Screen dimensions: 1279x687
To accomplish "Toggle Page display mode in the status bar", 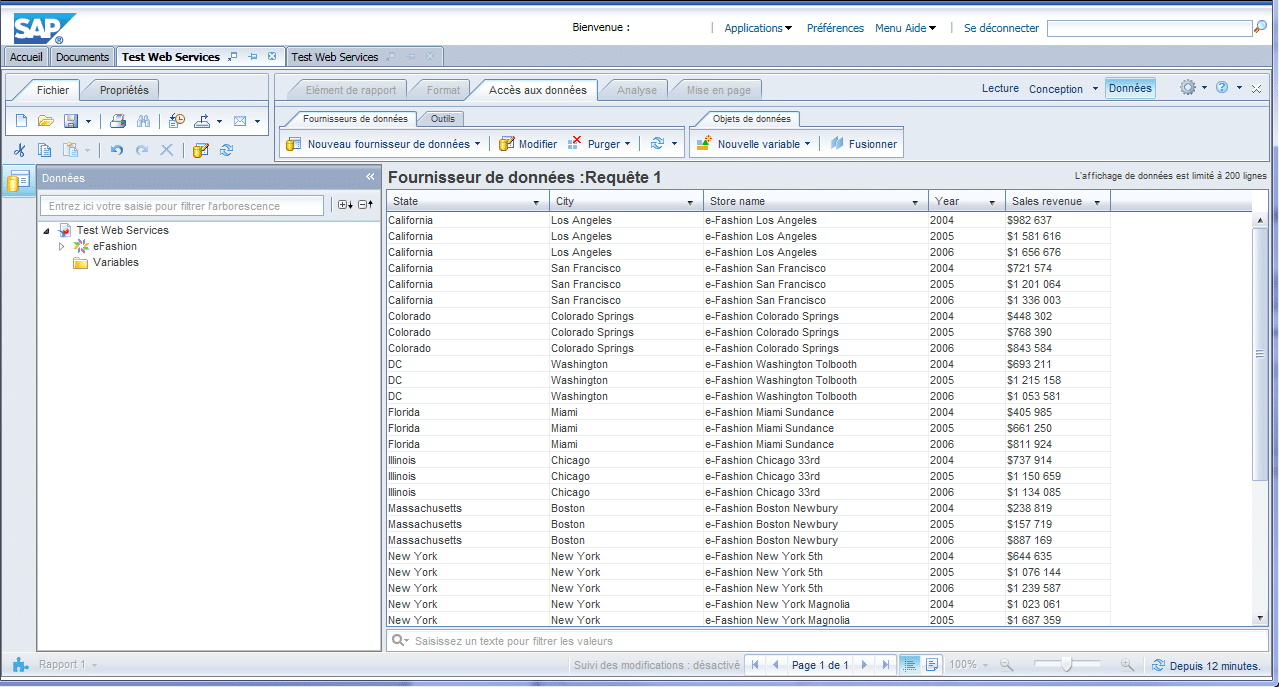I will (932, 664).
